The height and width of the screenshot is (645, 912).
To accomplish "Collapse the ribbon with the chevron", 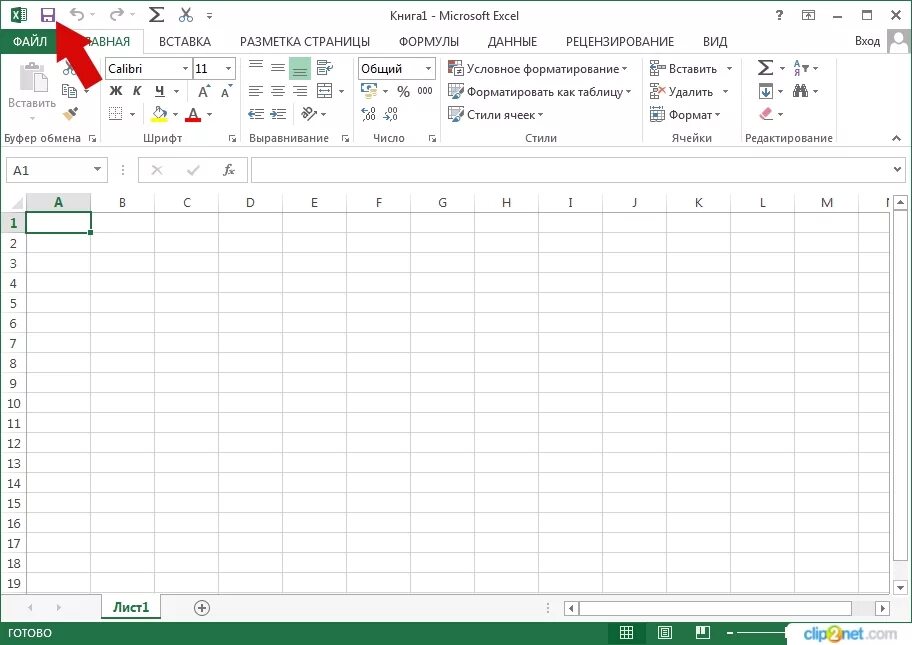I will (896, 138).
